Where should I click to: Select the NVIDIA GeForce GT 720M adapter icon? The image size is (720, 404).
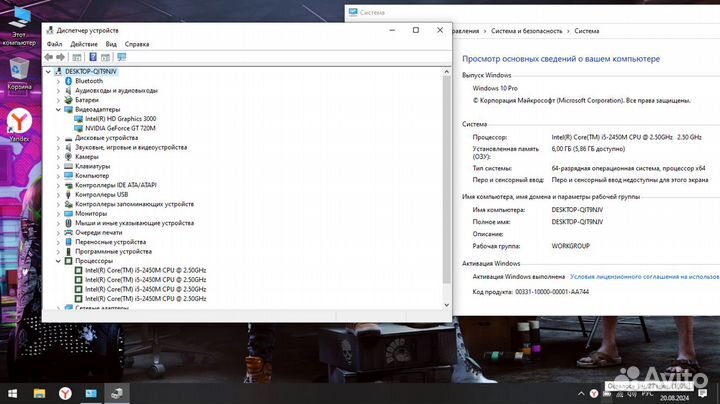pos(79,128)
